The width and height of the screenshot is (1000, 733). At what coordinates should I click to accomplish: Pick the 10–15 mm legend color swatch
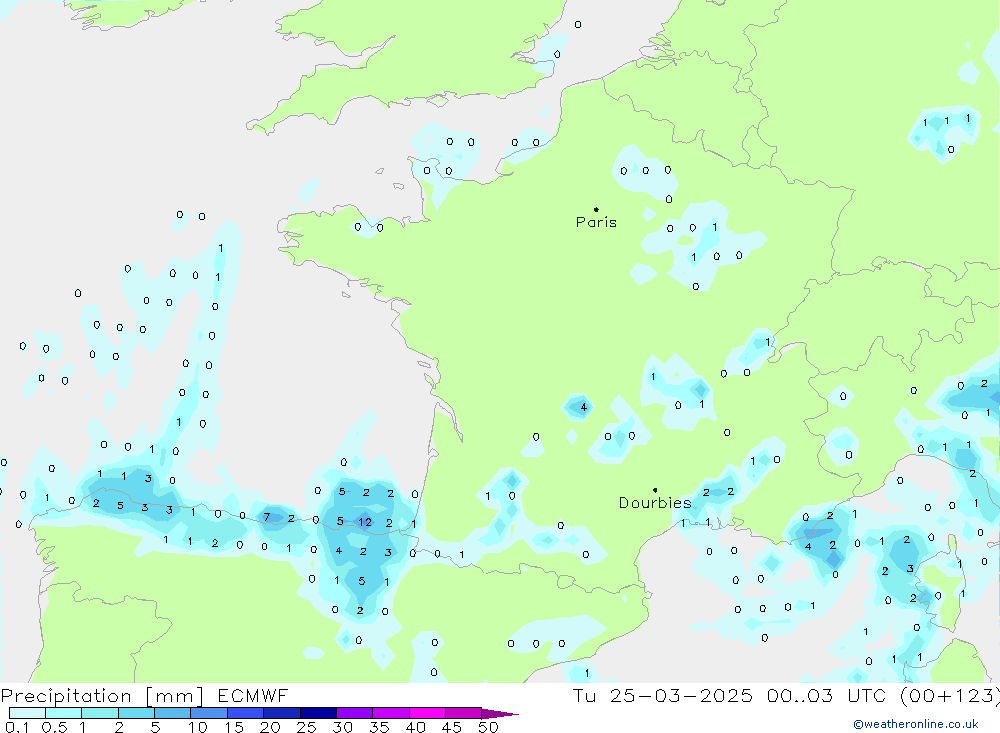209,713
